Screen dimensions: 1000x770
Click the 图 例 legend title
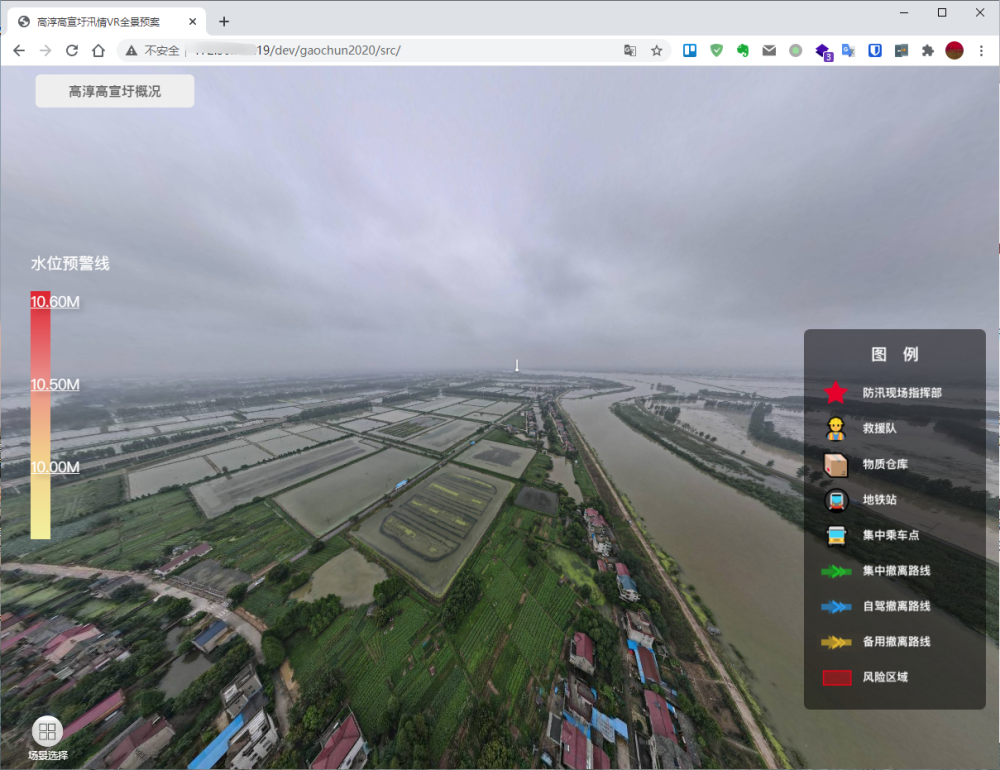click(895, 354)
